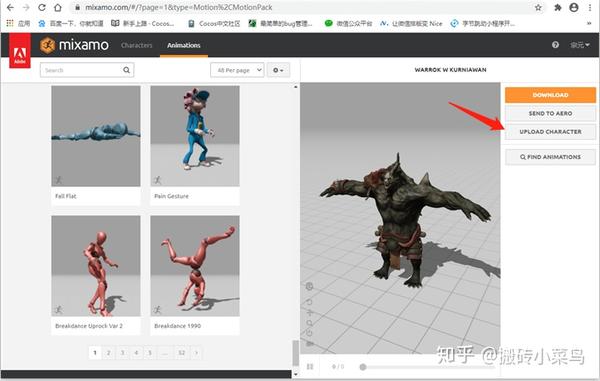Viewport: 600px width, 381px height.
Task: Click the top viewer camera icon
Action: pos(310,287)
